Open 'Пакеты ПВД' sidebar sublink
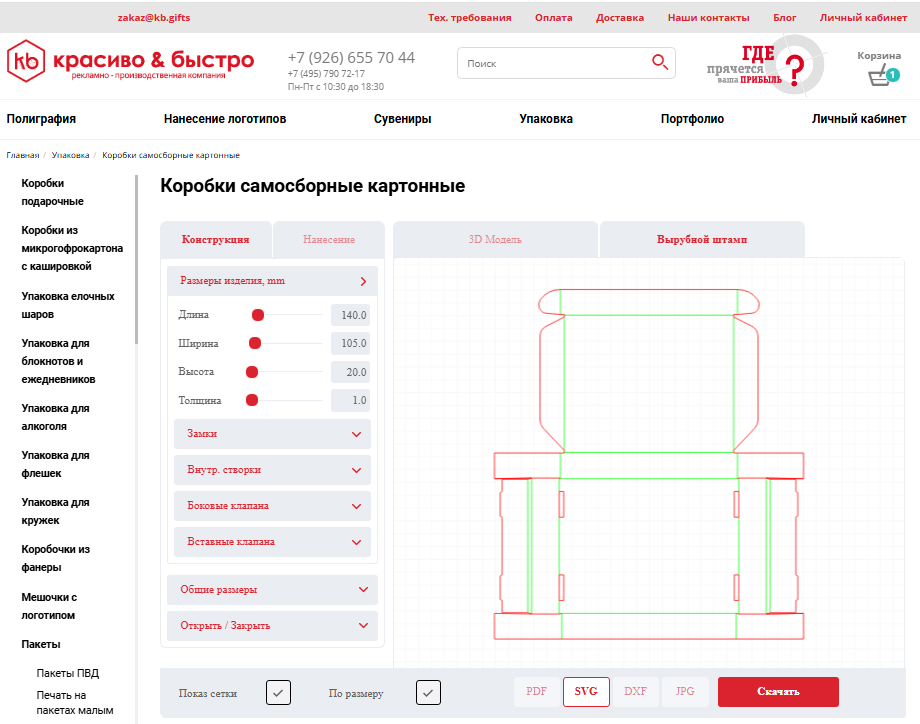This screenshot has height=724, width=920. click(67, 673)
